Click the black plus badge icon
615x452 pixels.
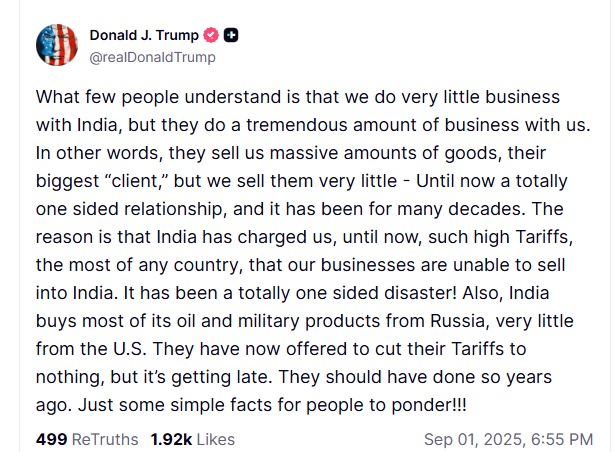pyautogui.click(x=232, y=36)
